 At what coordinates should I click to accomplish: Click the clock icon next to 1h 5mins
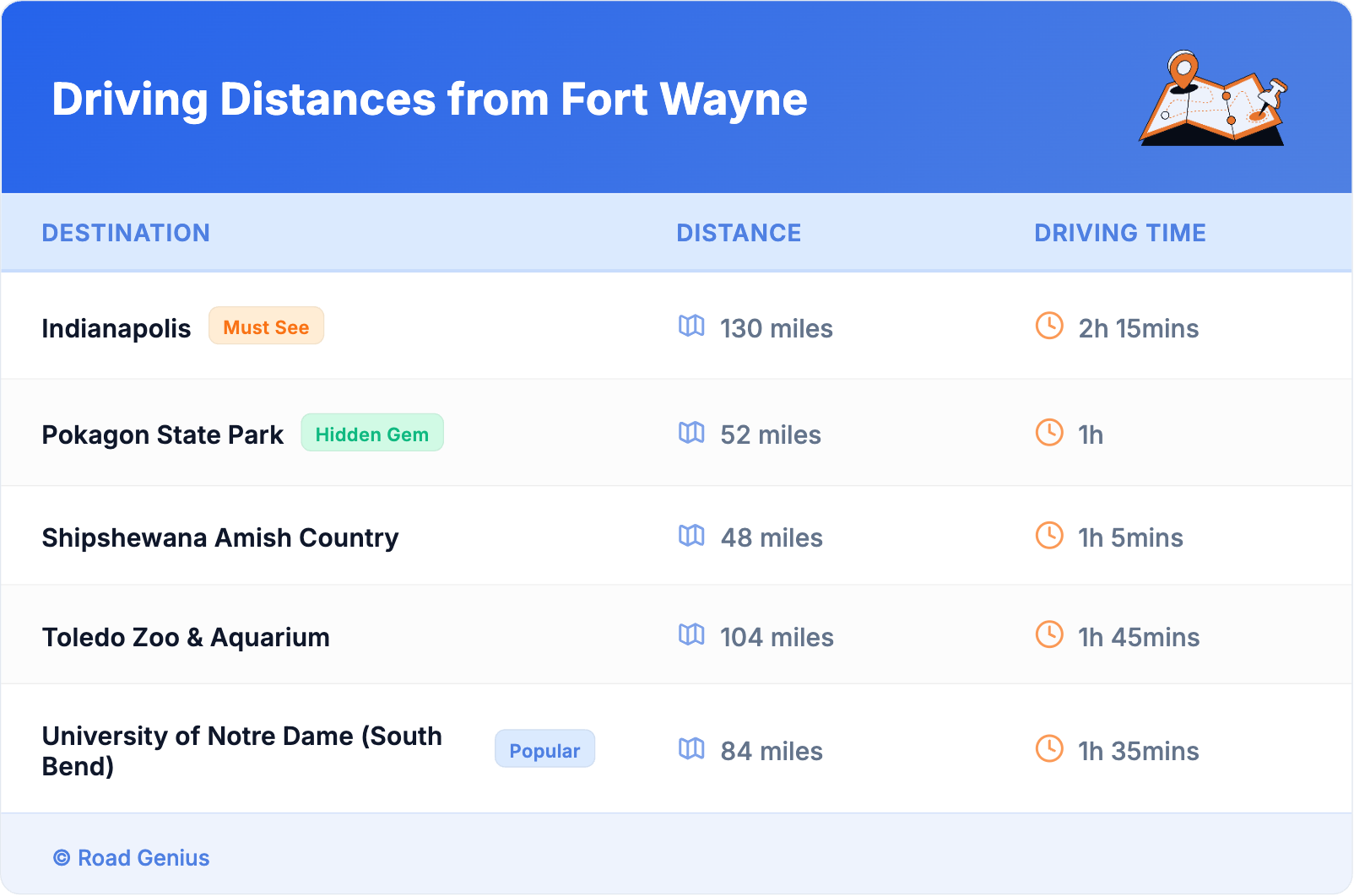1049,536
